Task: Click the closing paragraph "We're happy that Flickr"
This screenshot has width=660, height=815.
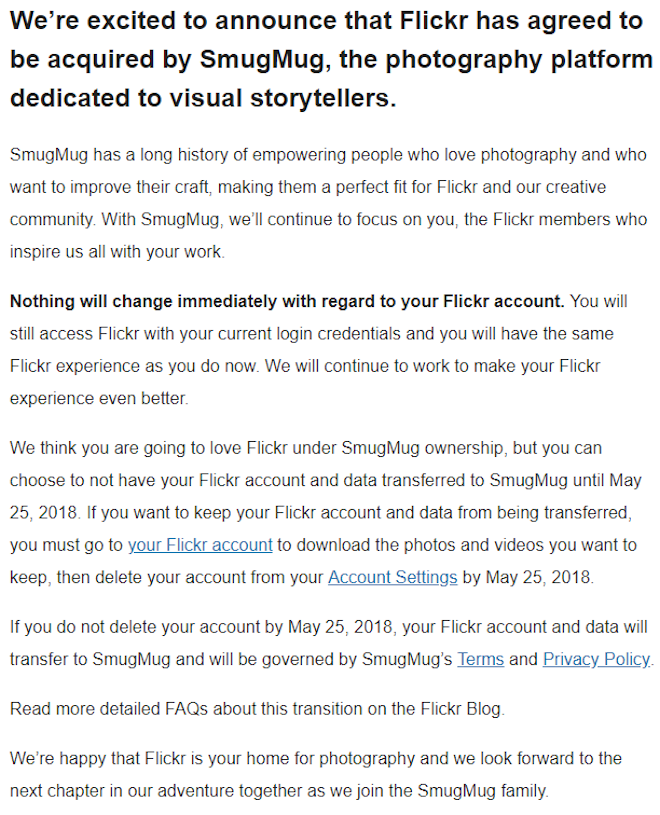Action: tap(315, 774)
